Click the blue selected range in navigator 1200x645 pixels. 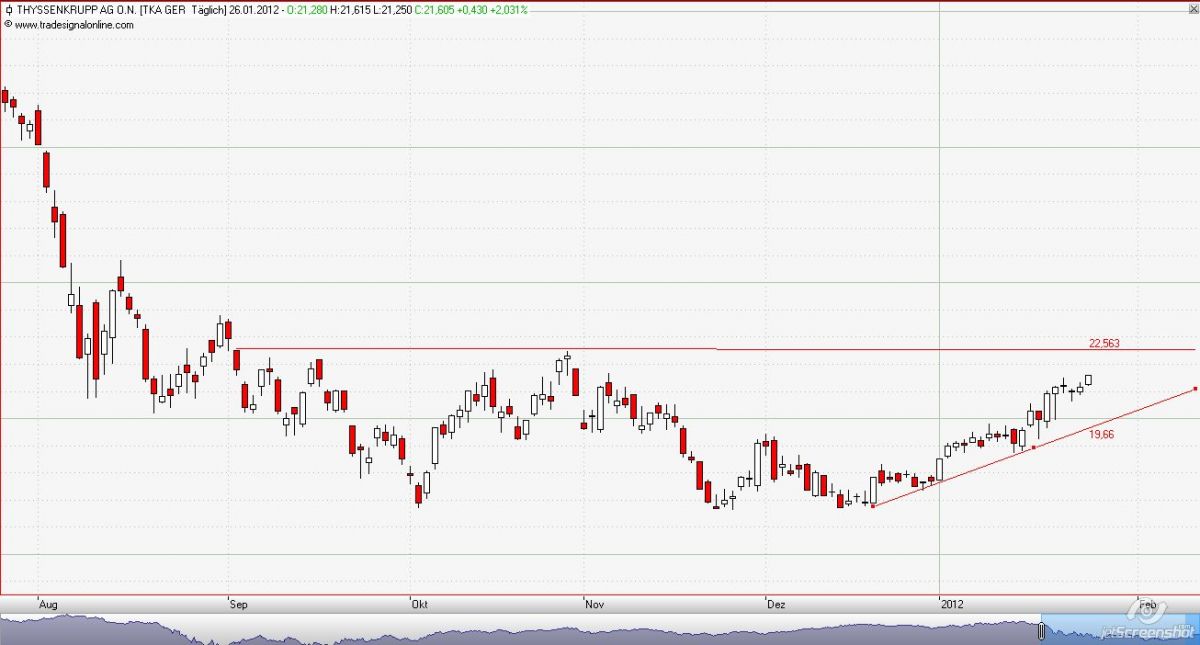pyautogui.click(x=1120, y=630)
